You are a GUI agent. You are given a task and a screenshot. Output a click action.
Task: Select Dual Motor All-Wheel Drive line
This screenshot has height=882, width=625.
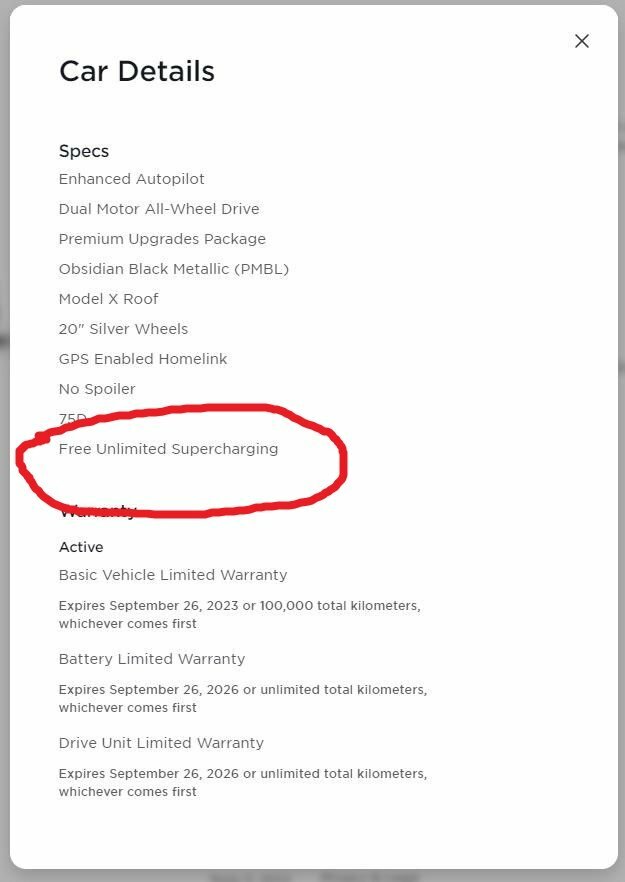159,209
